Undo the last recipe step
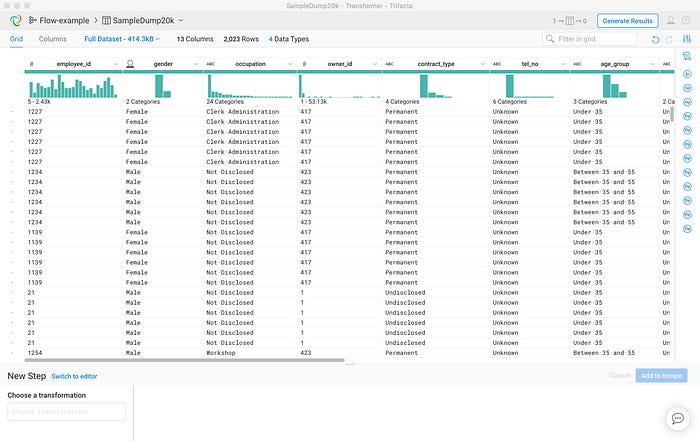 (655, 39)
